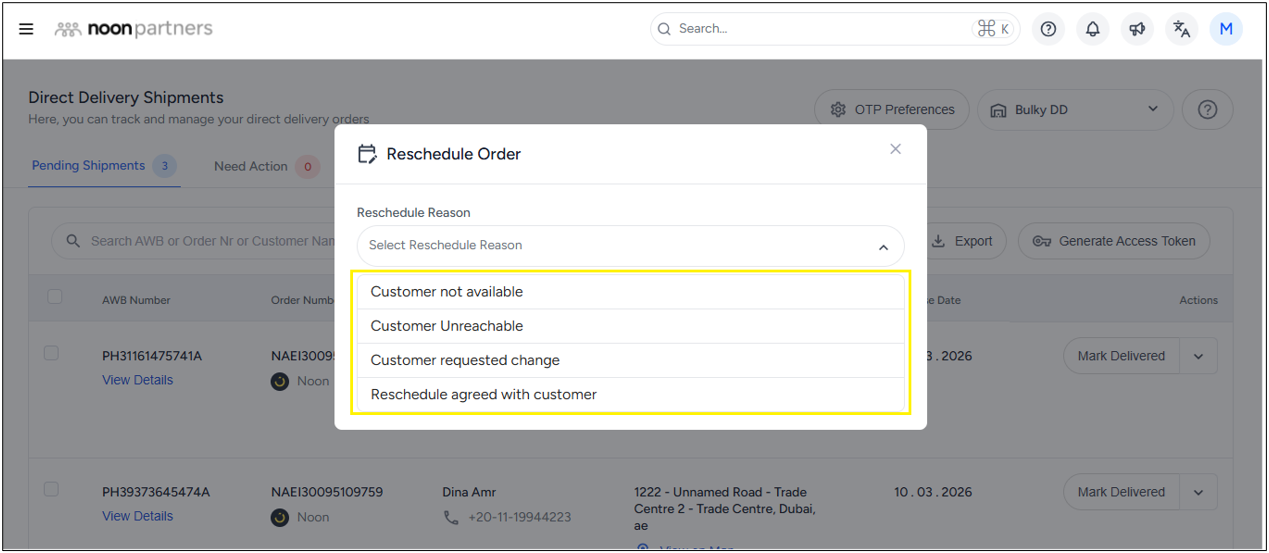Viewport: 1269px width, 553px height.
Task: Open View Details link for PH39373645474A
Action: (x=137, y=516)
